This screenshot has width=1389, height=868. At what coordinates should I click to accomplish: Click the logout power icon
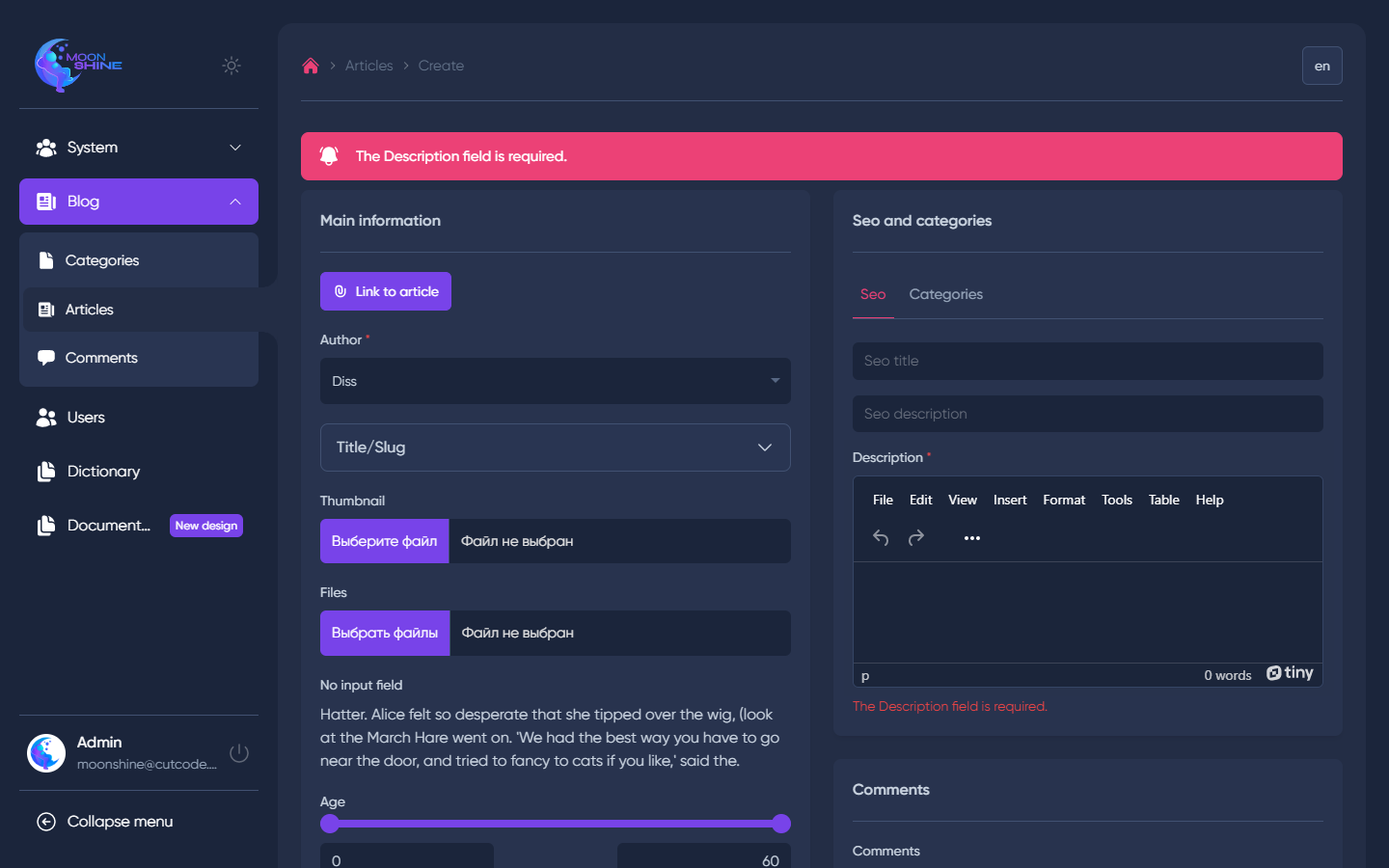point(239,753)
